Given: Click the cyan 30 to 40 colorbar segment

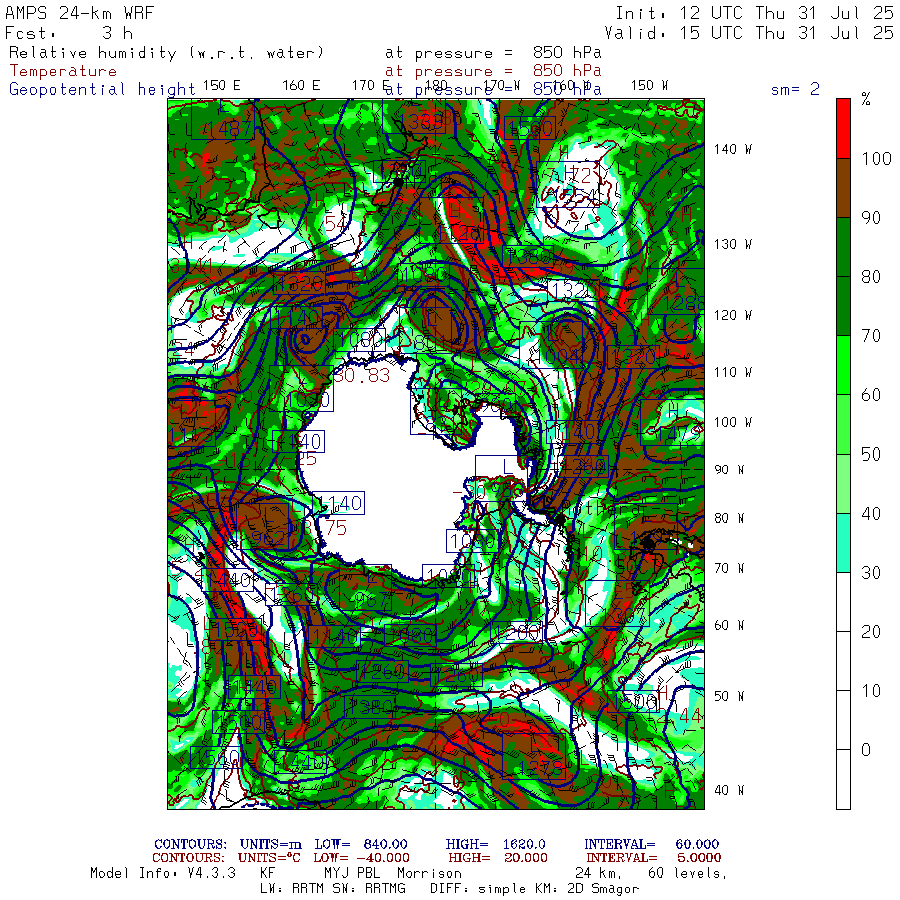Looking at the screenshot, I should pyautogui.click(x=843, y=543).
